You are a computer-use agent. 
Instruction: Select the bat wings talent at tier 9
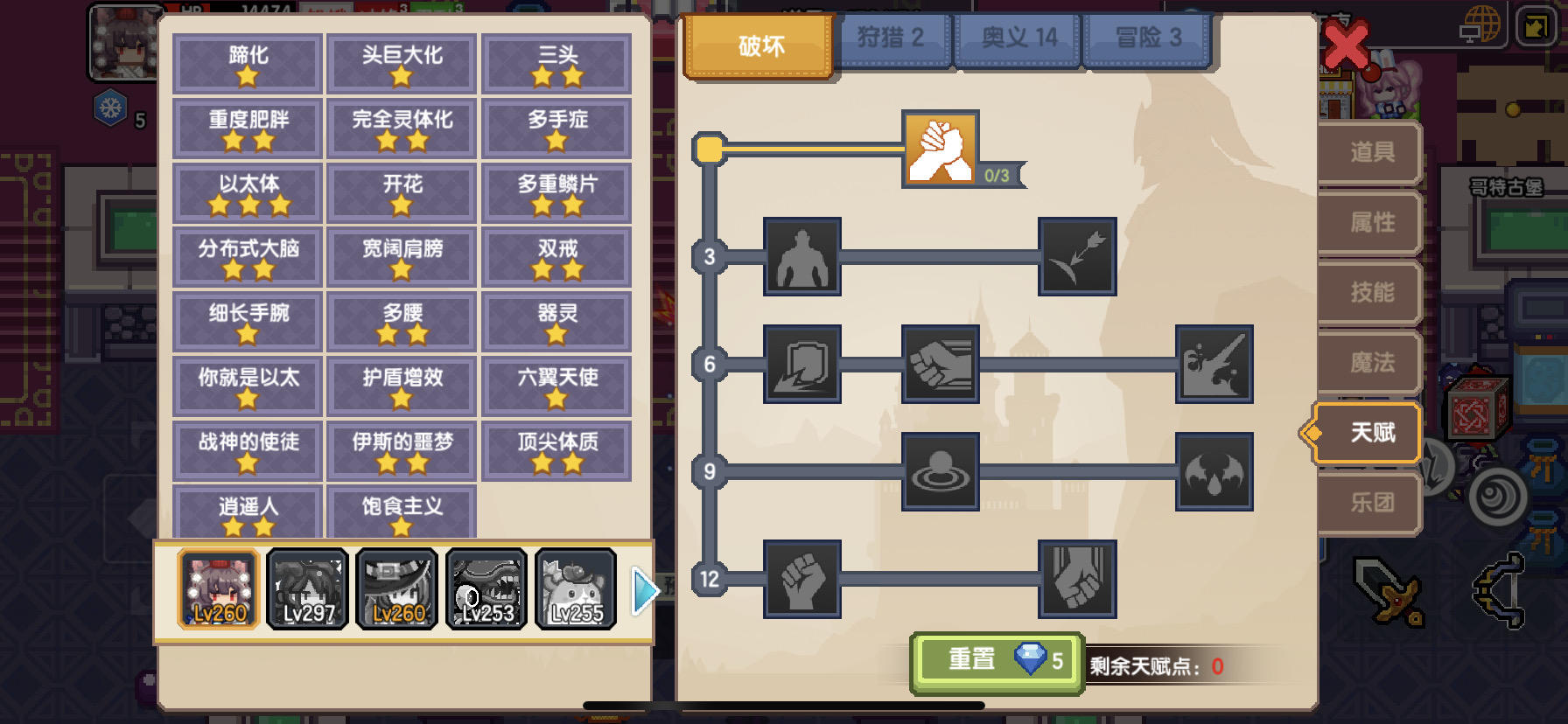pos(1214,471)
